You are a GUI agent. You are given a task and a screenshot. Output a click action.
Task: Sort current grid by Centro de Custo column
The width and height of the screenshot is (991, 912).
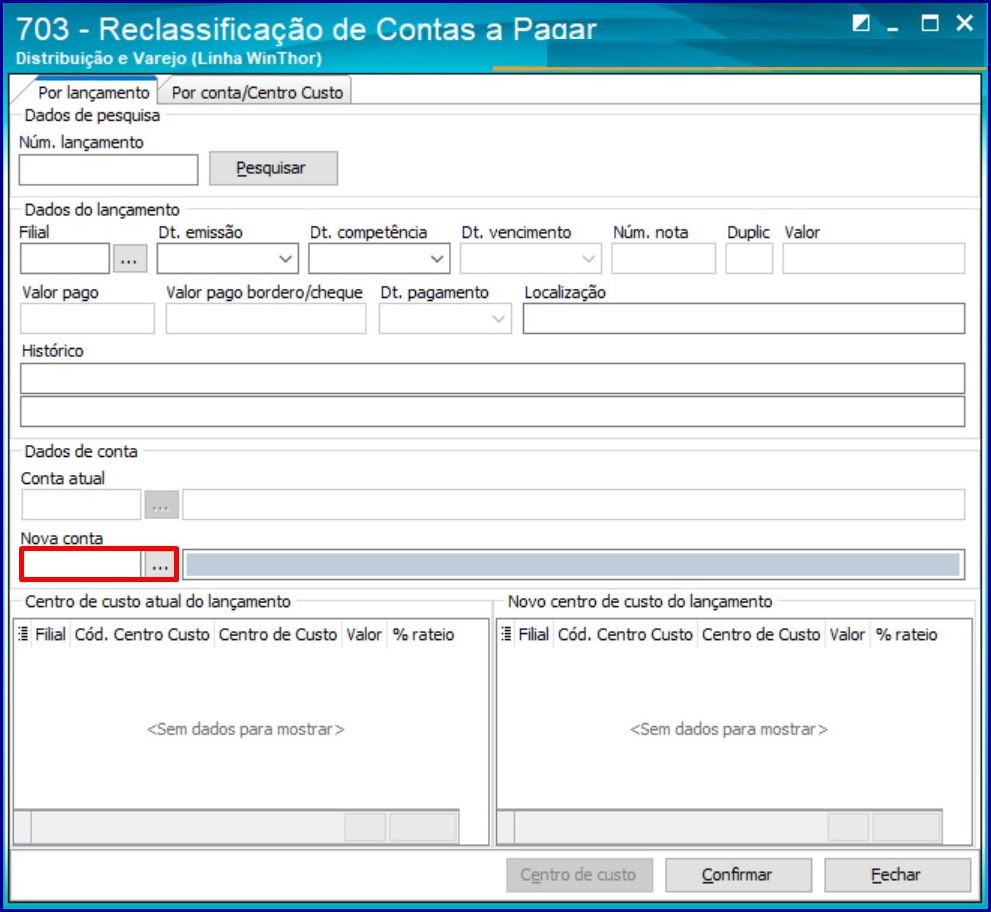click(278, 634)
